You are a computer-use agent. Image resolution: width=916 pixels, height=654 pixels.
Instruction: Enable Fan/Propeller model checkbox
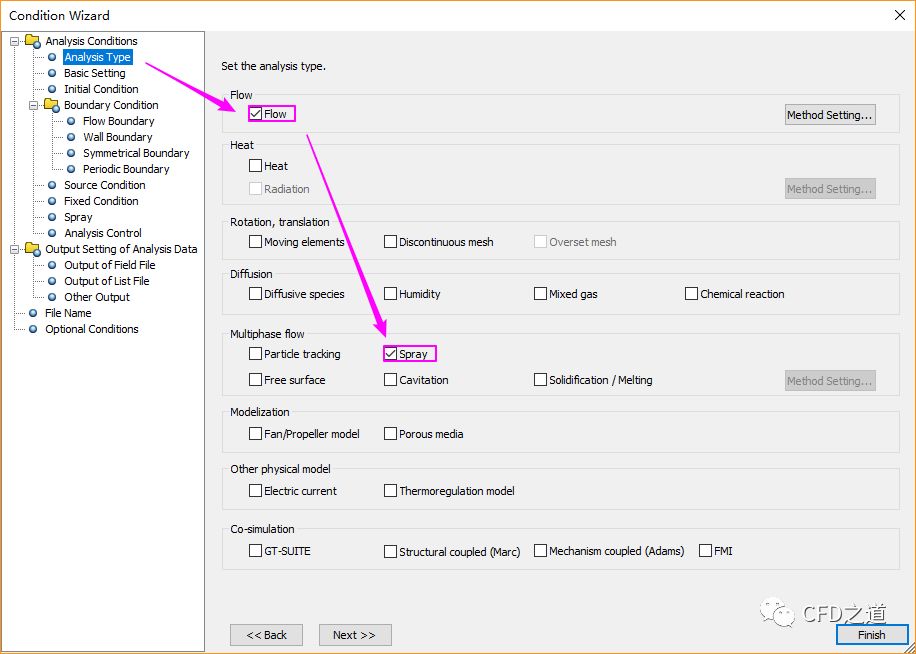[255, 434]
